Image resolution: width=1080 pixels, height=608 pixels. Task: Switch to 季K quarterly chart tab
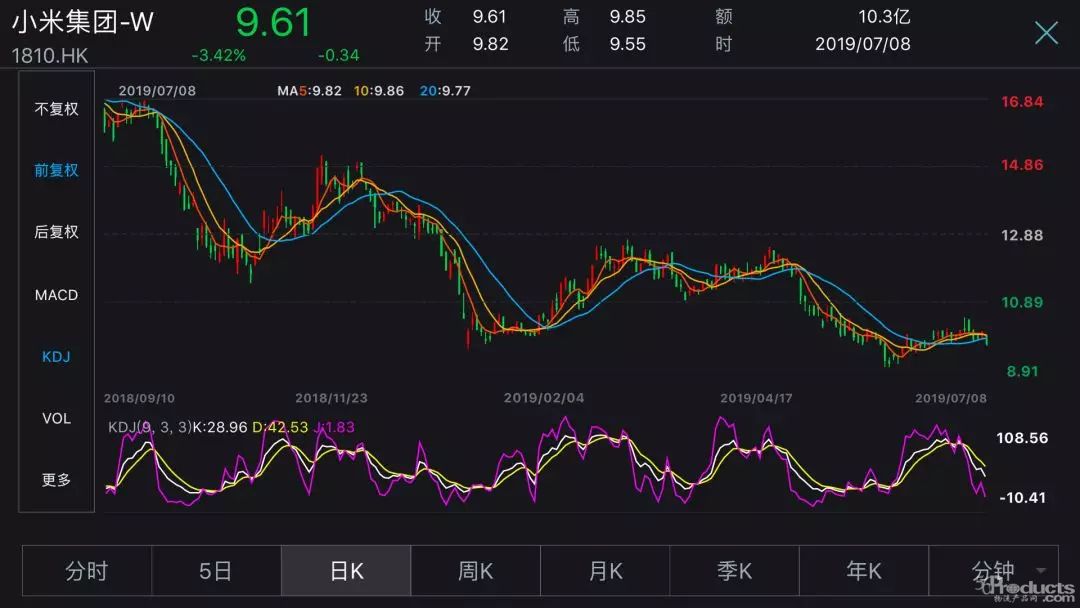point(734,571)
